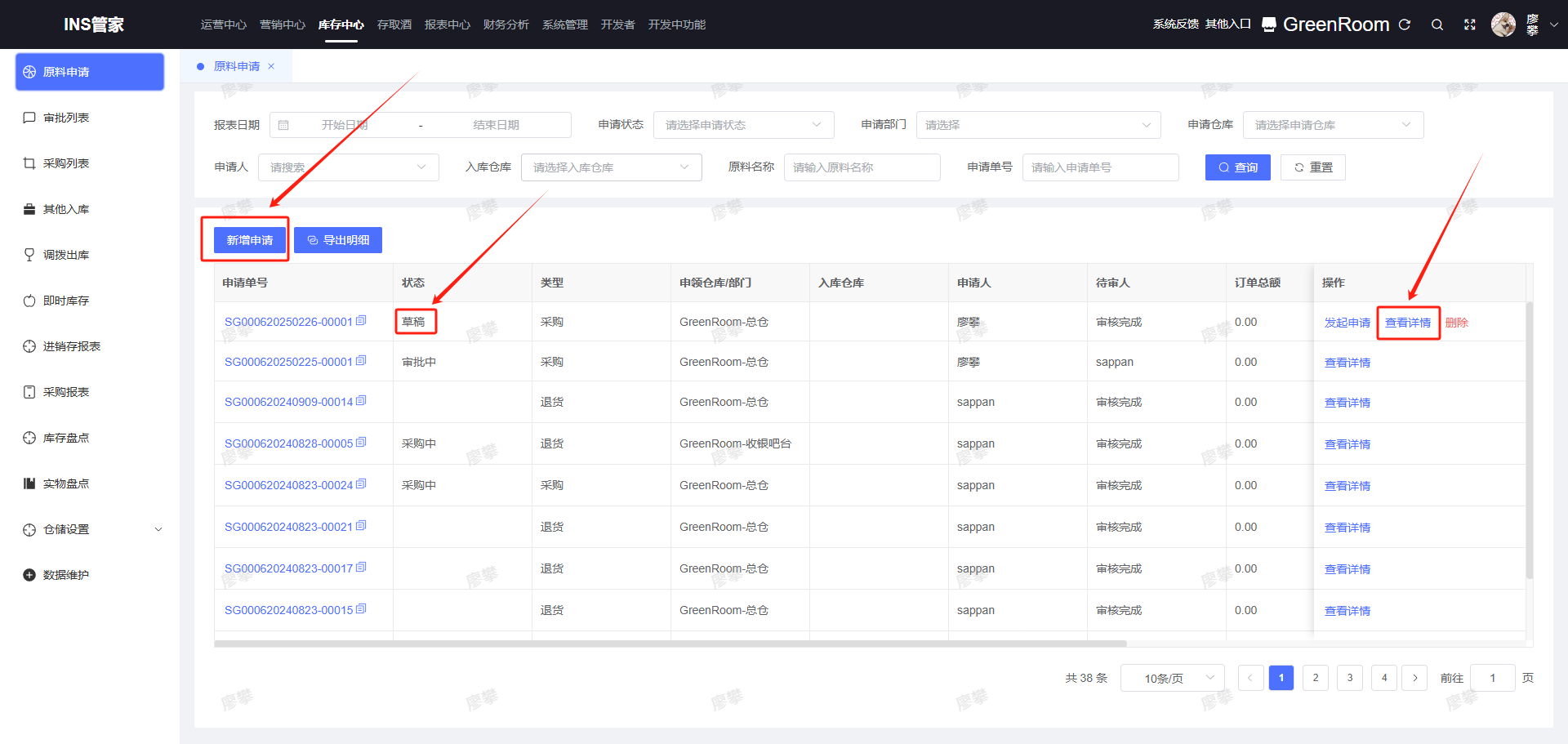Open 审批列表 in the sidebar
This screenshot has height=744, width=1568.
[90, 118]
